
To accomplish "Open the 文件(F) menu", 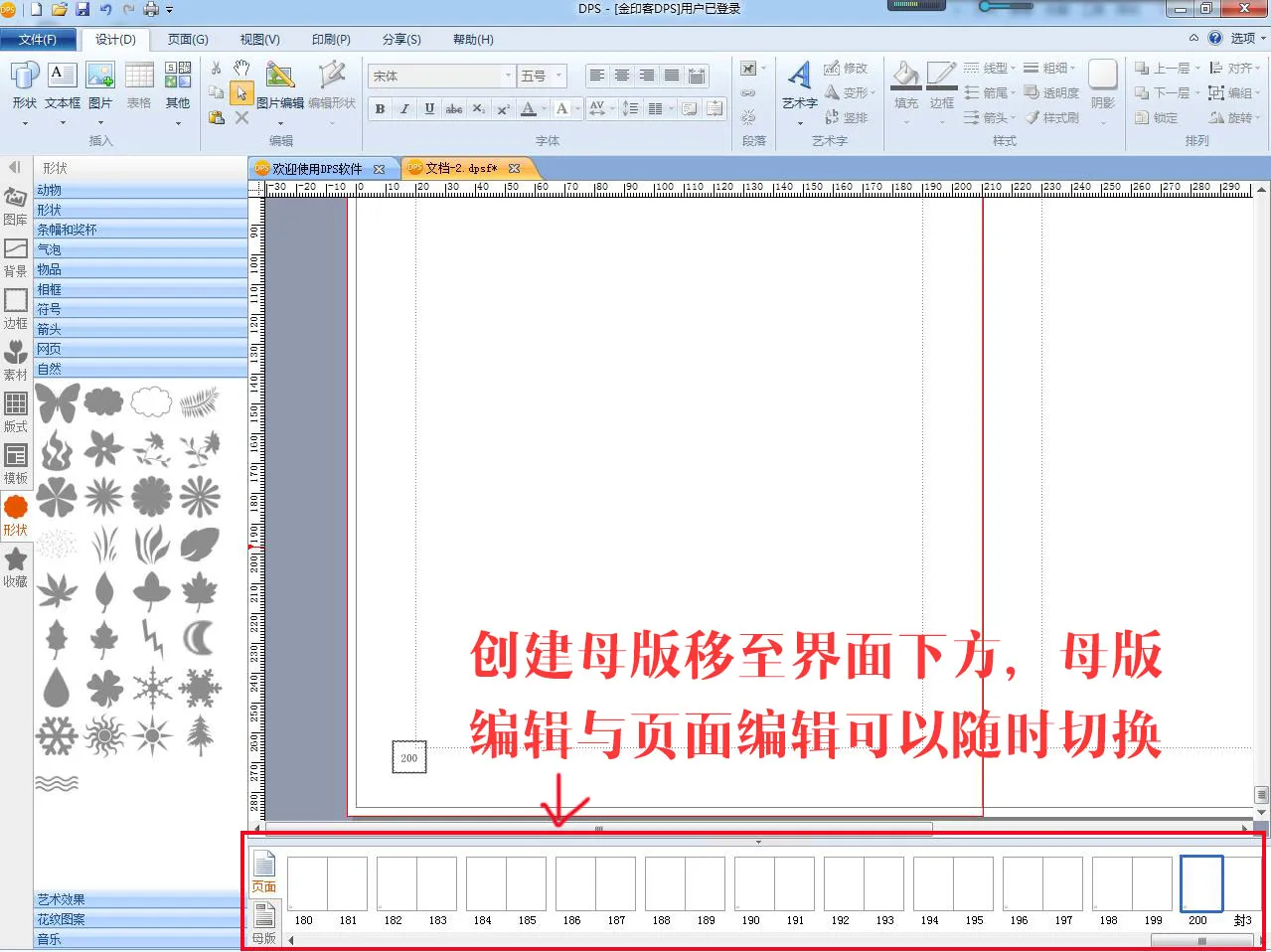I will 38,40.
